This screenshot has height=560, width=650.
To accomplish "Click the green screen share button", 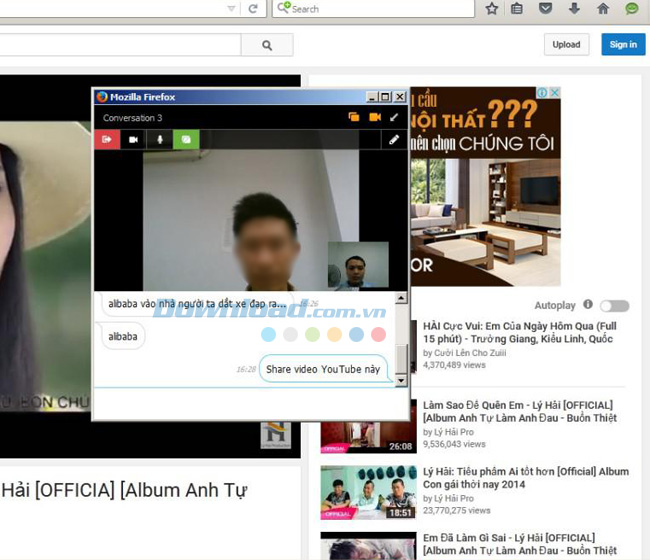I will (x=185, y=140).
